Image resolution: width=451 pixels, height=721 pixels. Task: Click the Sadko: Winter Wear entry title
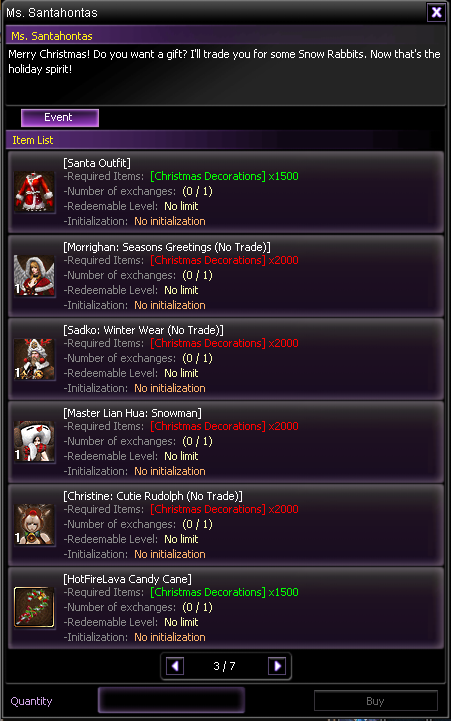coord(143,330)
